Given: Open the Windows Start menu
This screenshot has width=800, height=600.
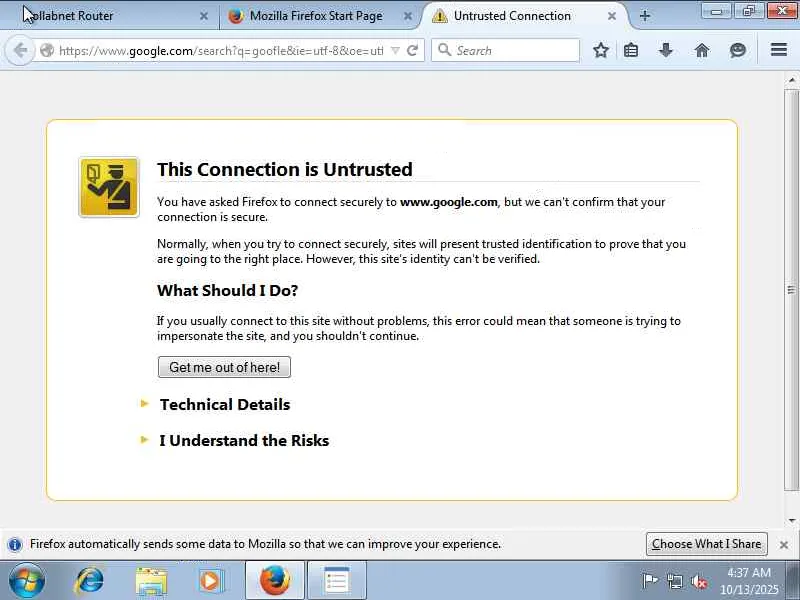Looking at the screenshot, I should tap(26, 581).
